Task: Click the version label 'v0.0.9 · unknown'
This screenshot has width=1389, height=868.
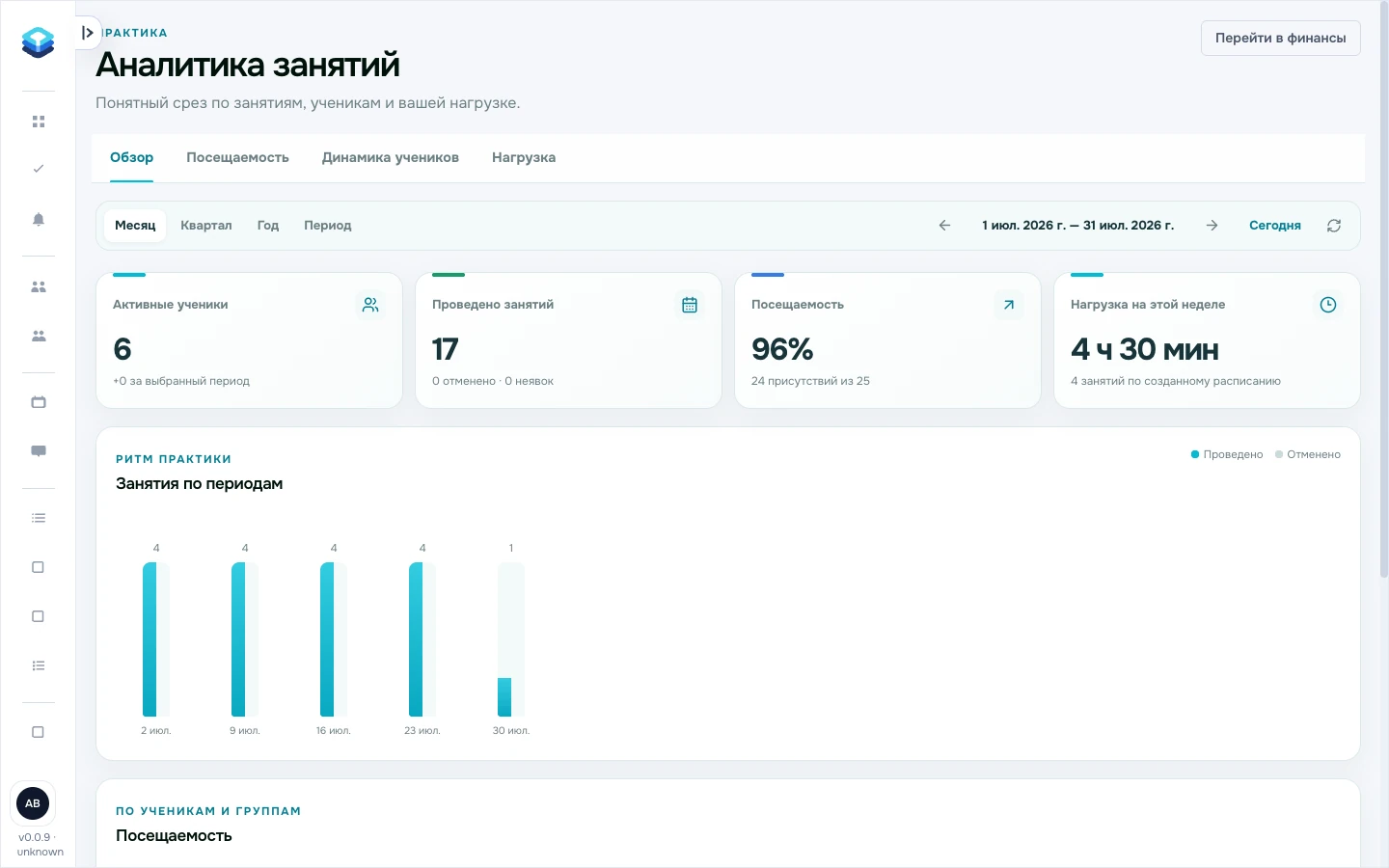Action: point(41,844)
